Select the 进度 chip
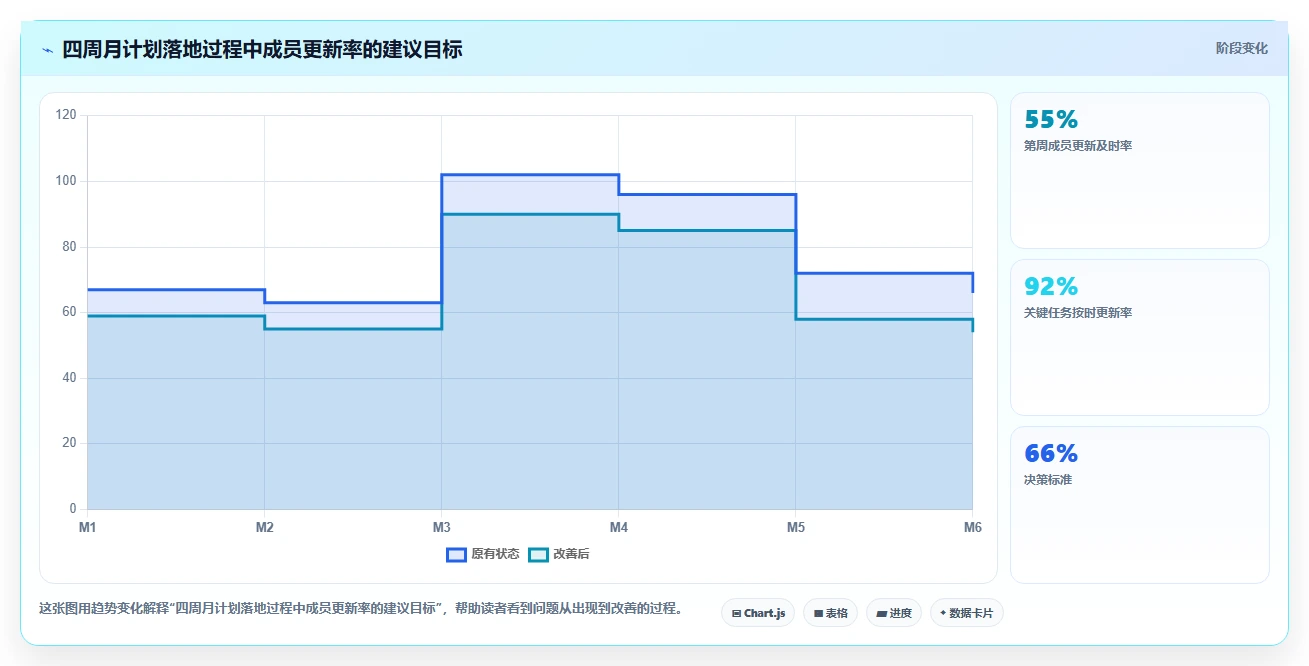The height and width of the screenshot is (666, 1309). pos(894,613)
